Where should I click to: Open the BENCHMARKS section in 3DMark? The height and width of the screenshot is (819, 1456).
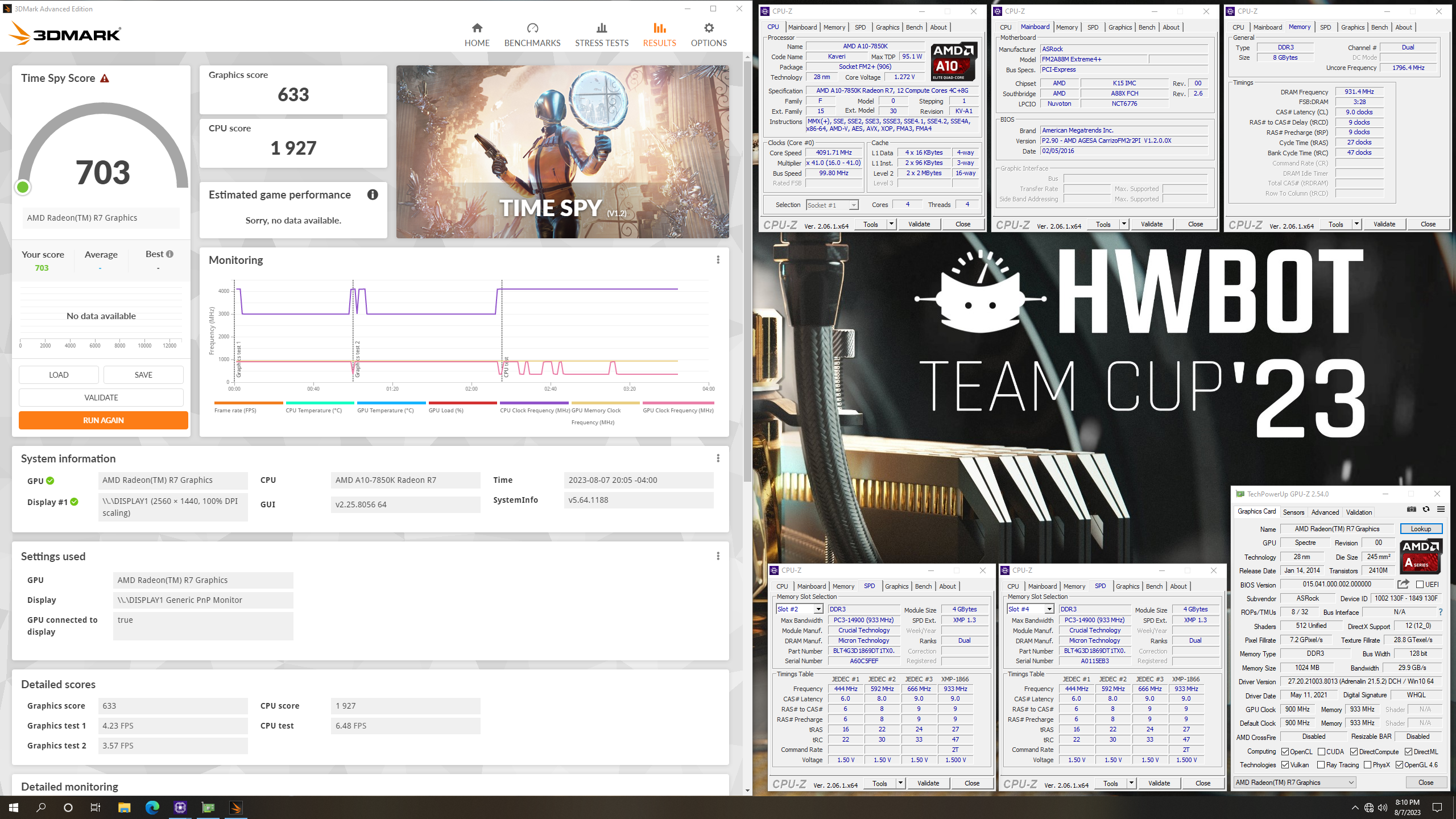click(x=532, y=35)
